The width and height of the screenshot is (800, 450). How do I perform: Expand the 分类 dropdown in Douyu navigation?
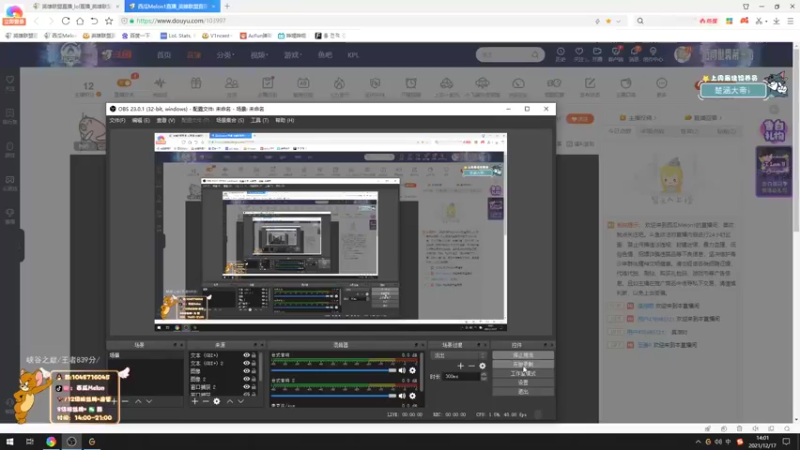(x=225, y=55)
